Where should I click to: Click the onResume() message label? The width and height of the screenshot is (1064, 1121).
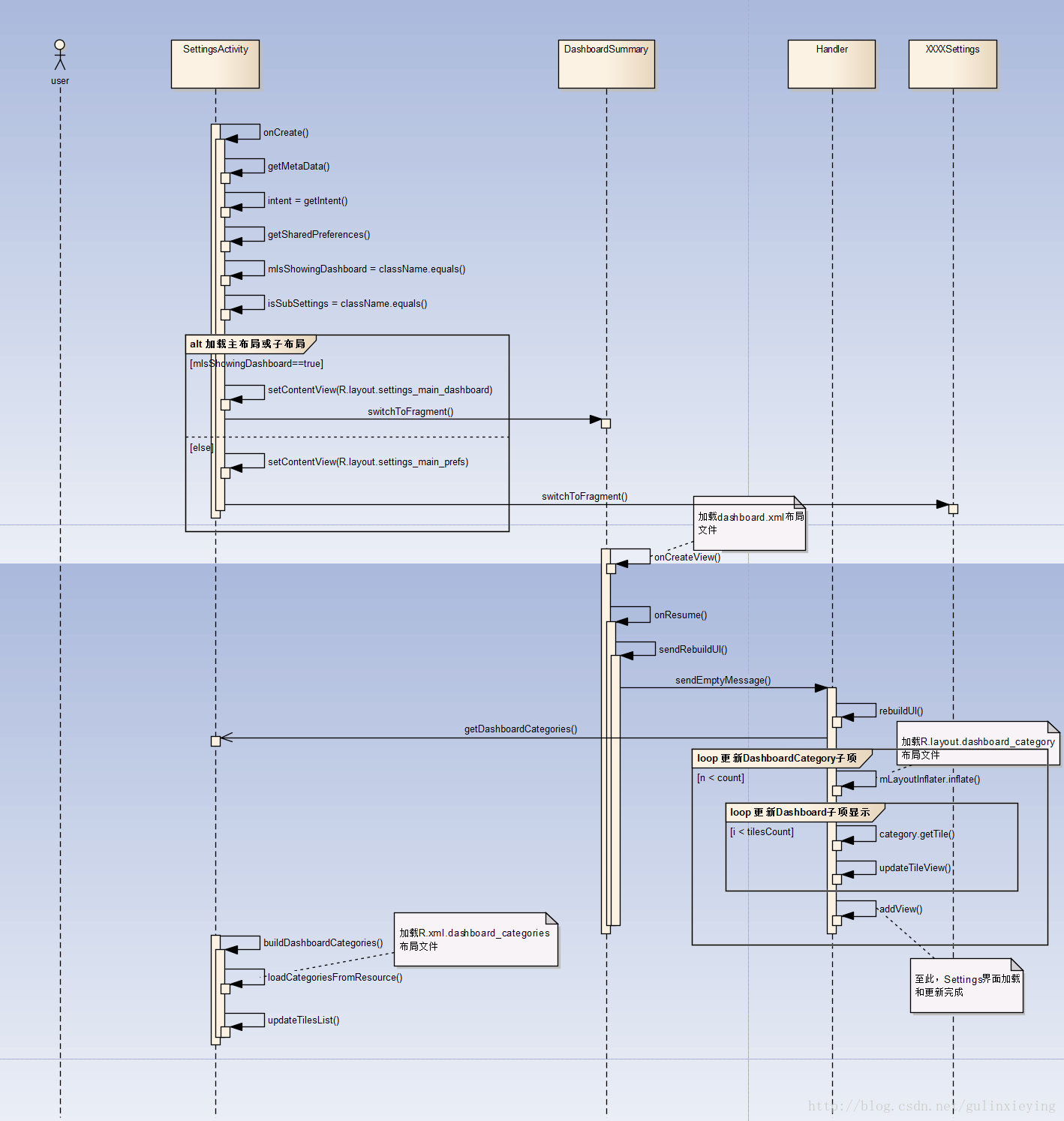click(681, 615)
